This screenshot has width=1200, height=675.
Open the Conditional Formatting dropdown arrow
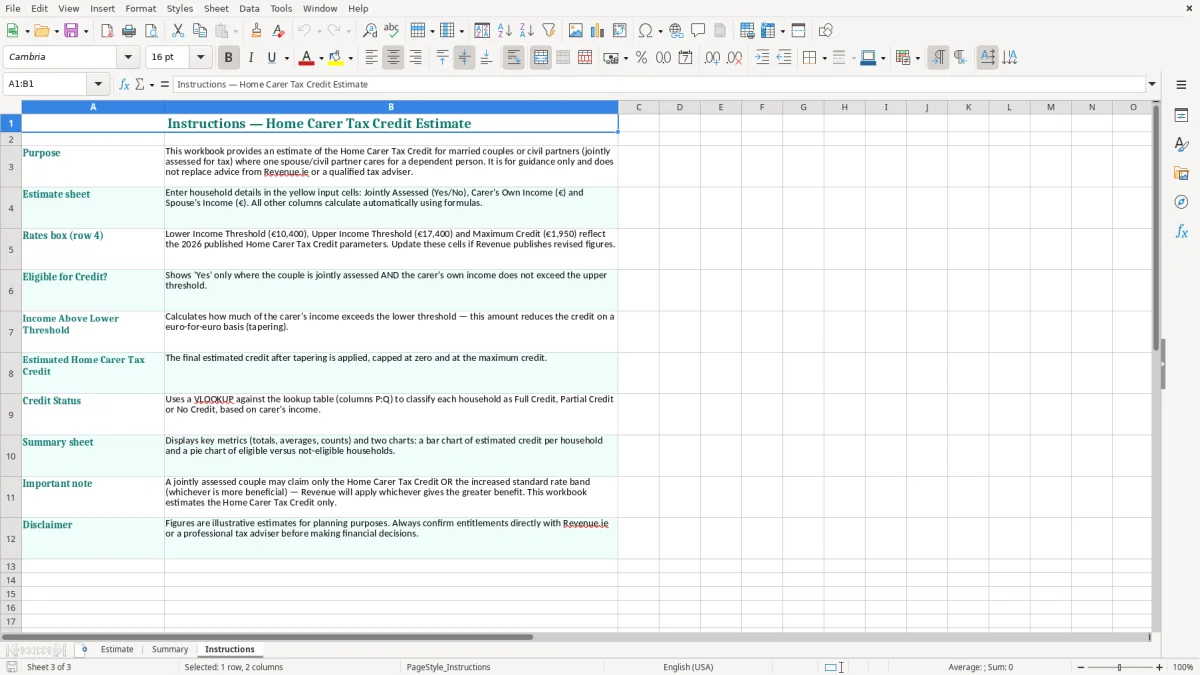click(x=917, y=59)
